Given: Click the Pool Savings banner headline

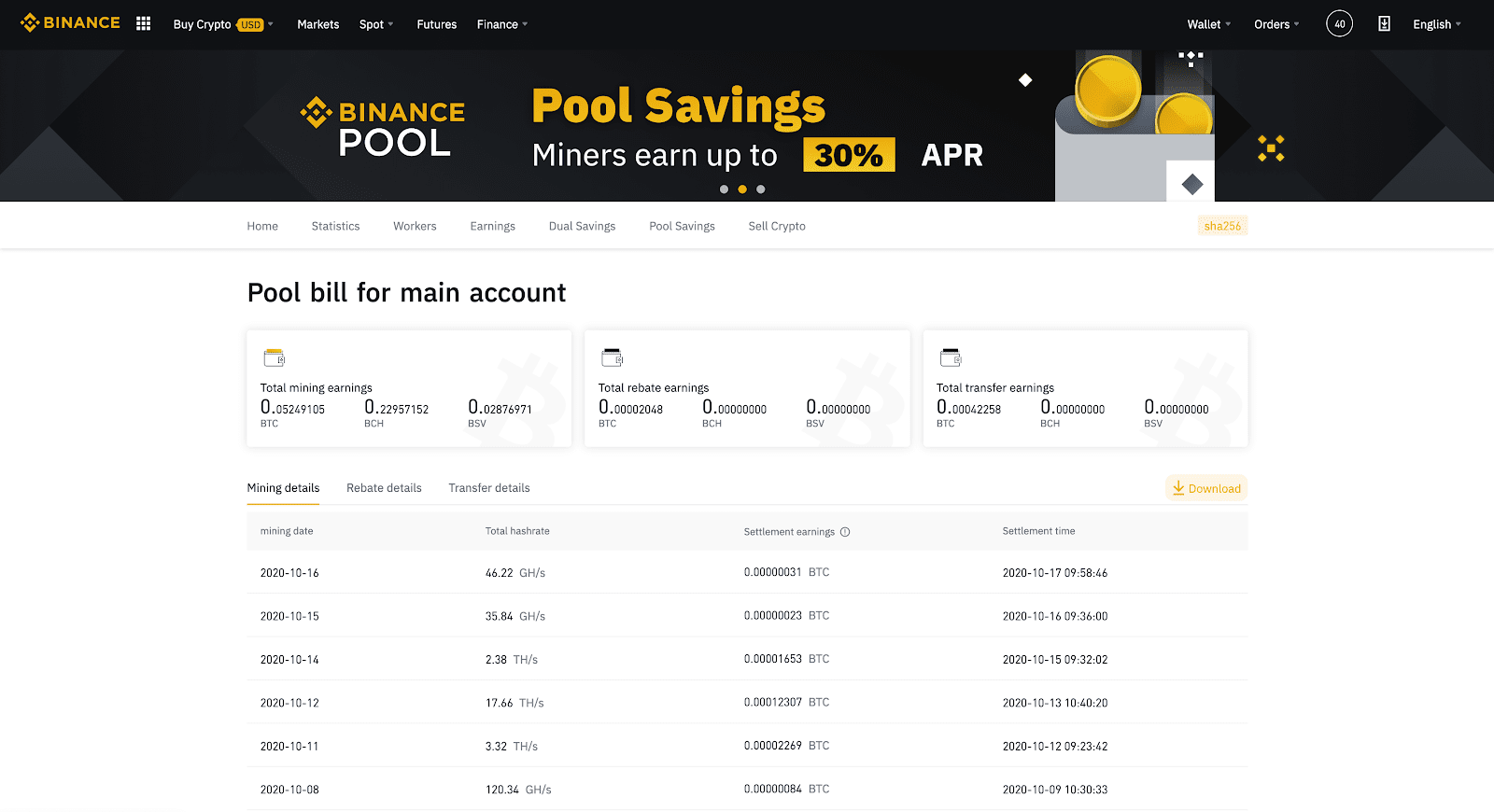Looking at the screenshot, I should coord(679,106).
